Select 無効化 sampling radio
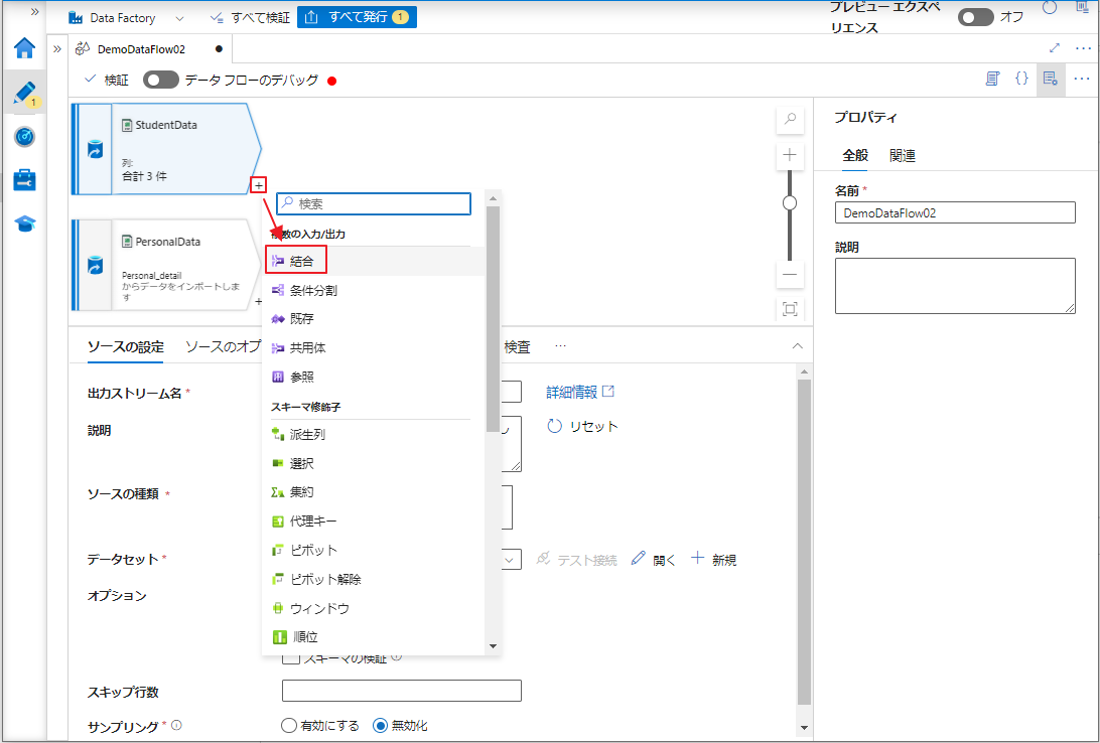 (380, 726)
